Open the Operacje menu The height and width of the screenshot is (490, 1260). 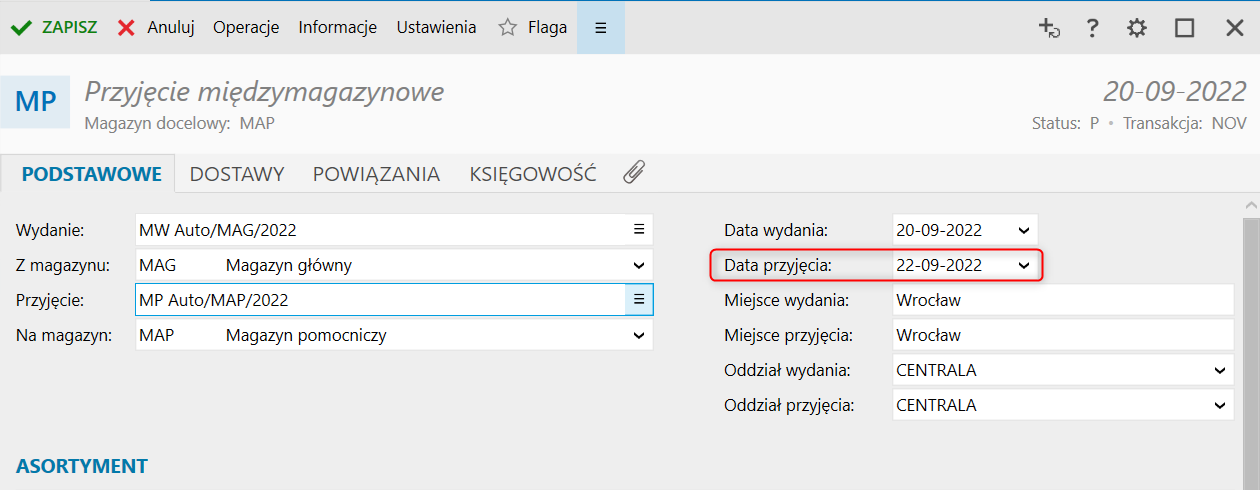(246, 28)
